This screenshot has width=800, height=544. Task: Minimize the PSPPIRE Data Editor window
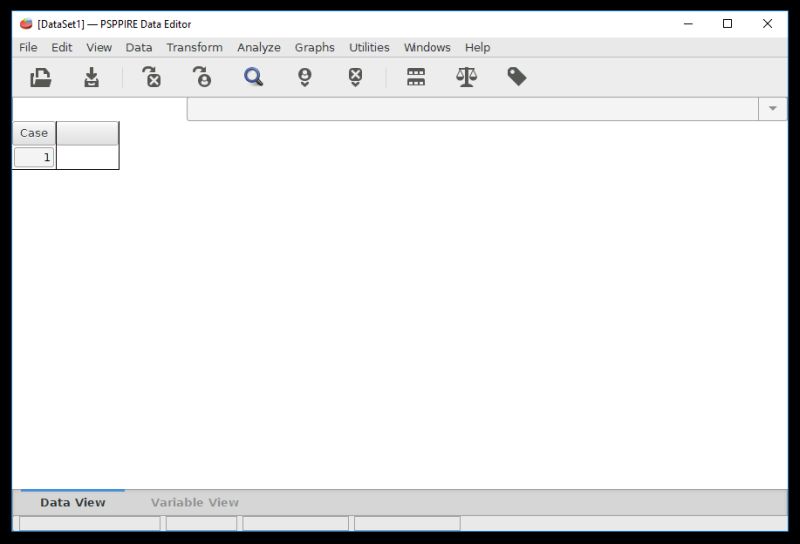click(688, 24)
